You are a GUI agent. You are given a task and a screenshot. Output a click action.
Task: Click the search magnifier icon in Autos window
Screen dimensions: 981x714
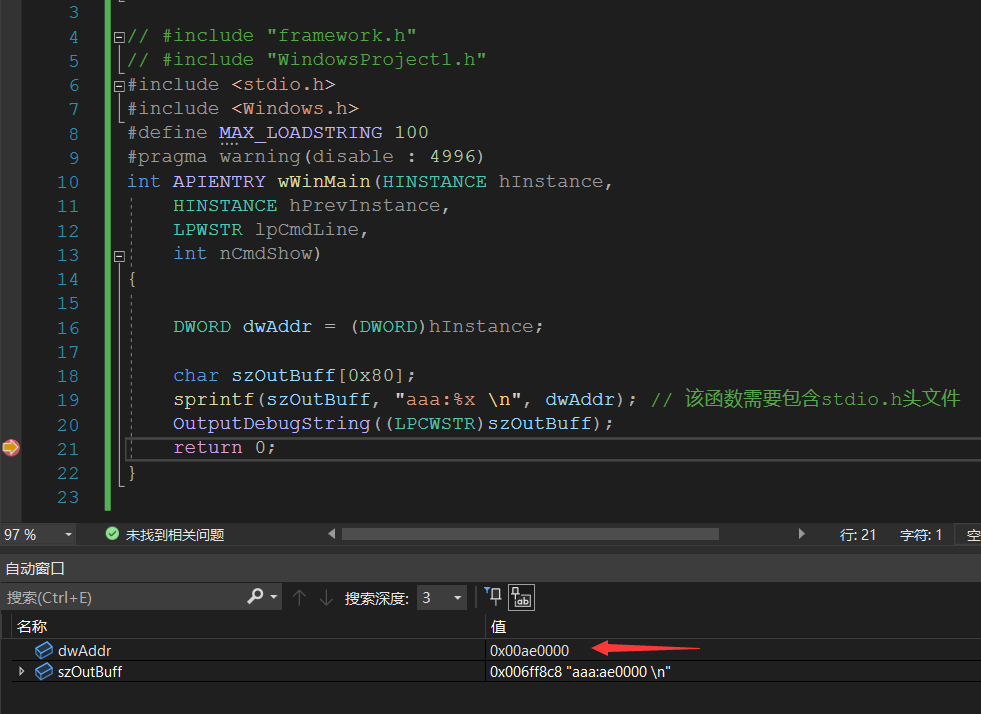(256, 597)
